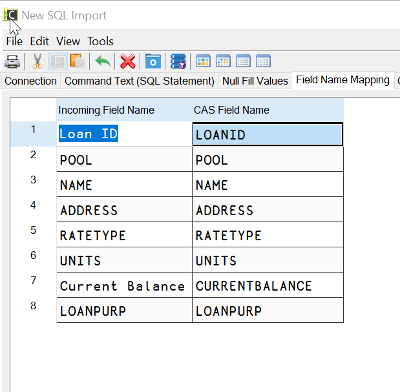Click the last table layout icon
Viewport: 400px width, 392px height.
click(263, 61)
